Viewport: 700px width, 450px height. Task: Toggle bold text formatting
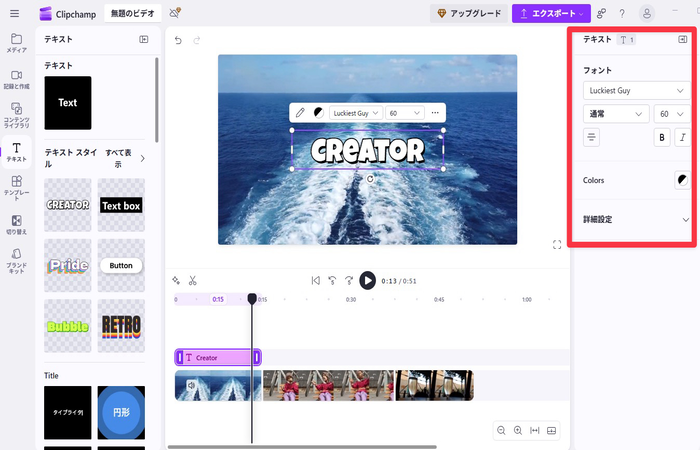pos(662,138)
